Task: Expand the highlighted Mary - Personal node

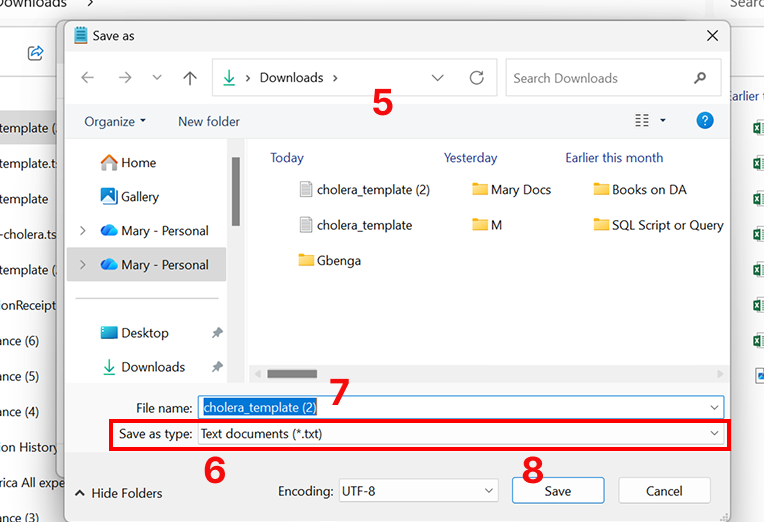Action: pos(83,265)
